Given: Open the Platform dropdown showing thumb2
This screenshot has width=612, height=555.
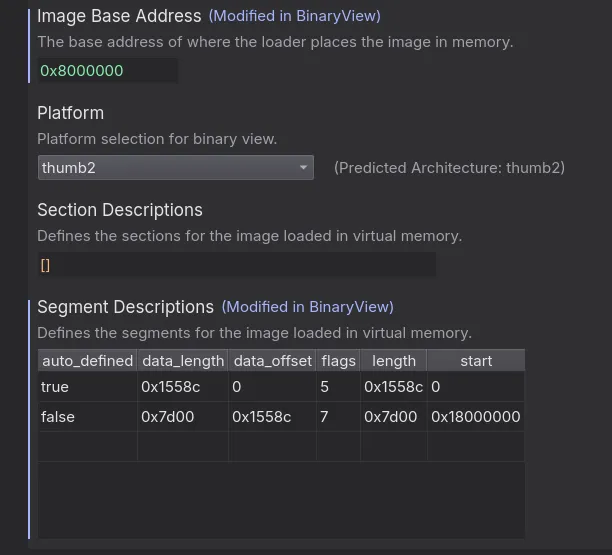Looking at the screenshot, I should tap(176, 167).
